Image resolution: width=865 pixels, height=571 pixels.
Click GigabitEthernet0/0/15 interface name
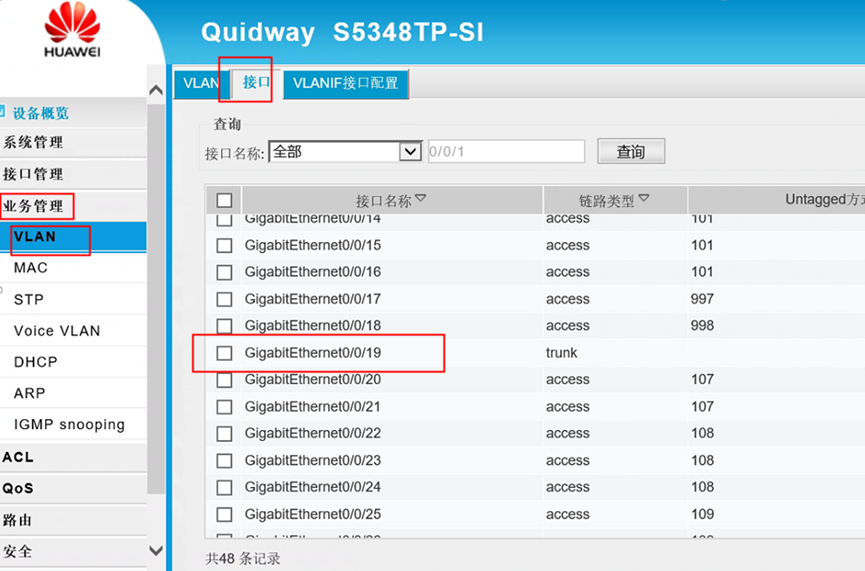(x=313, y=246)
